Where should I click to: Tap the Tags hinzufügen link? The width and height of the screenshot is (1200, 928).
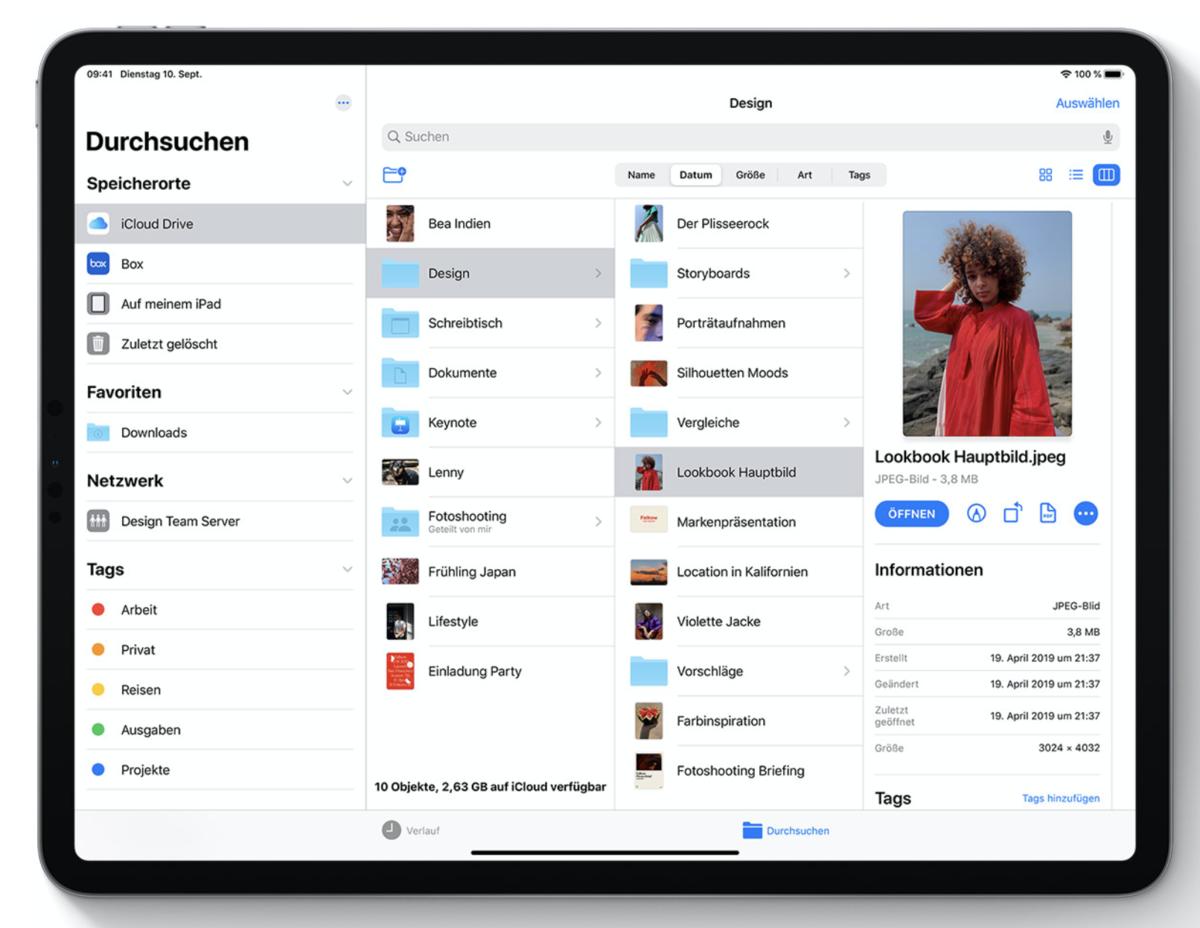(x=1061, y=798)
